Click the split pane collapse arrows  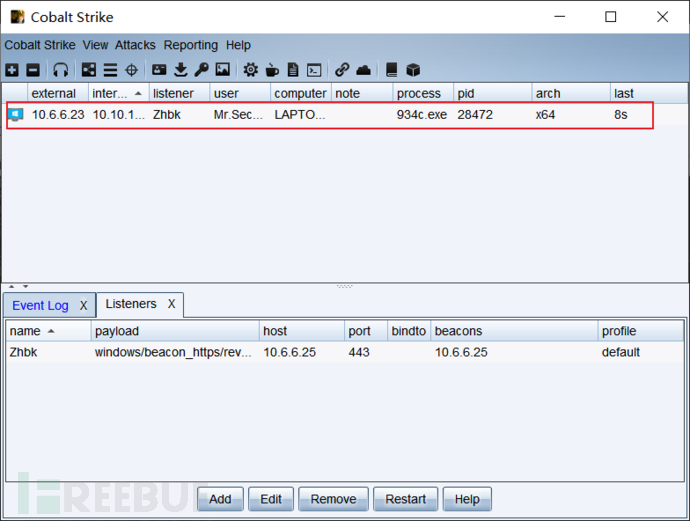pos(18,286)
